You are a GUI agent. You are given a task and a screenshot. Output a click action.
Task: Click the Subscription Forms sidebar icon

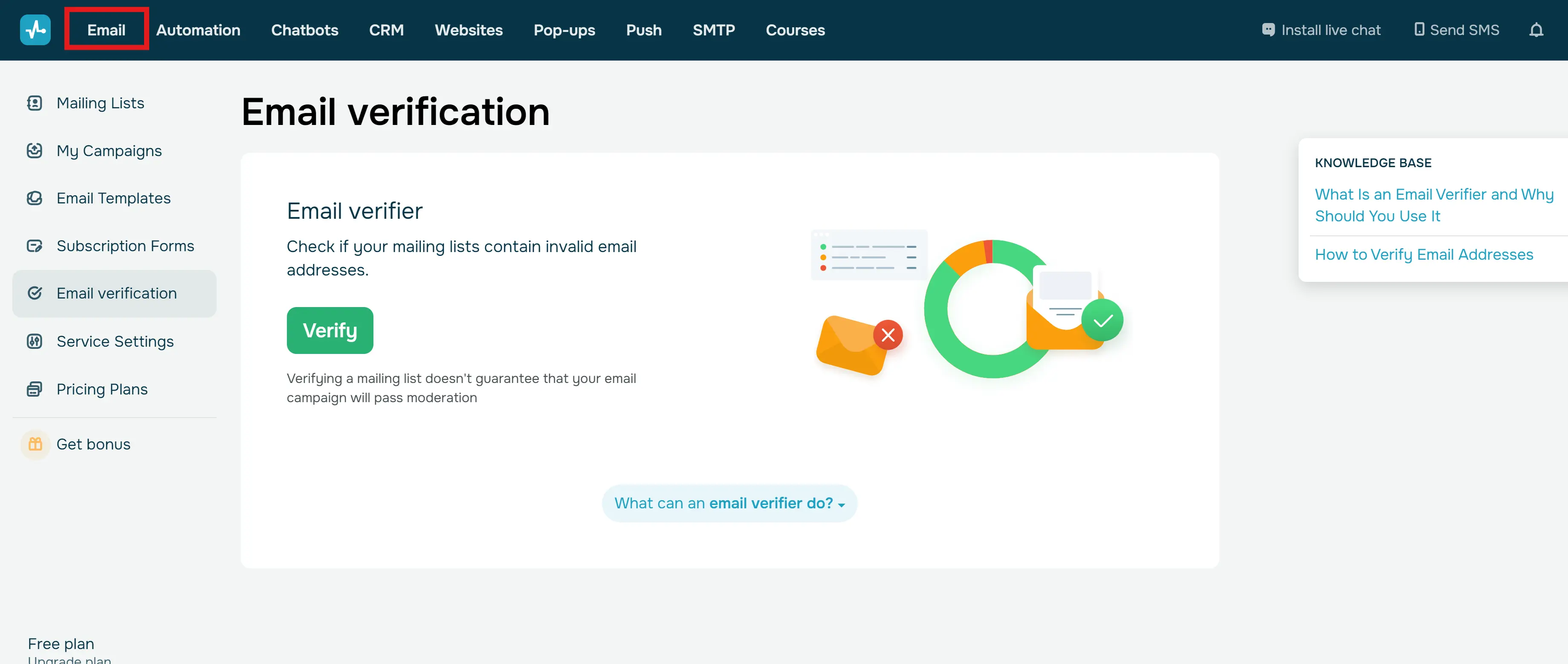pyautogui.click(x=35, y=246)
